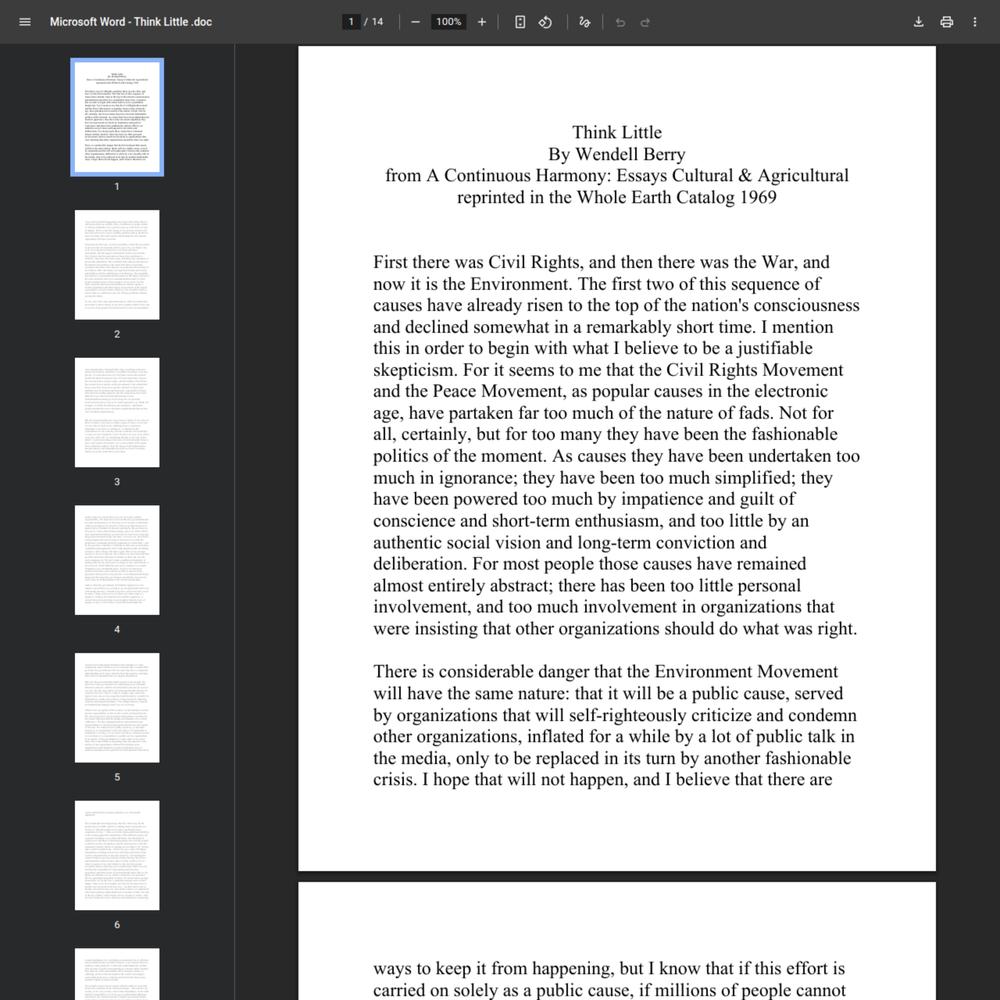Select page 5 thumbnail

[x=117, y=708]
